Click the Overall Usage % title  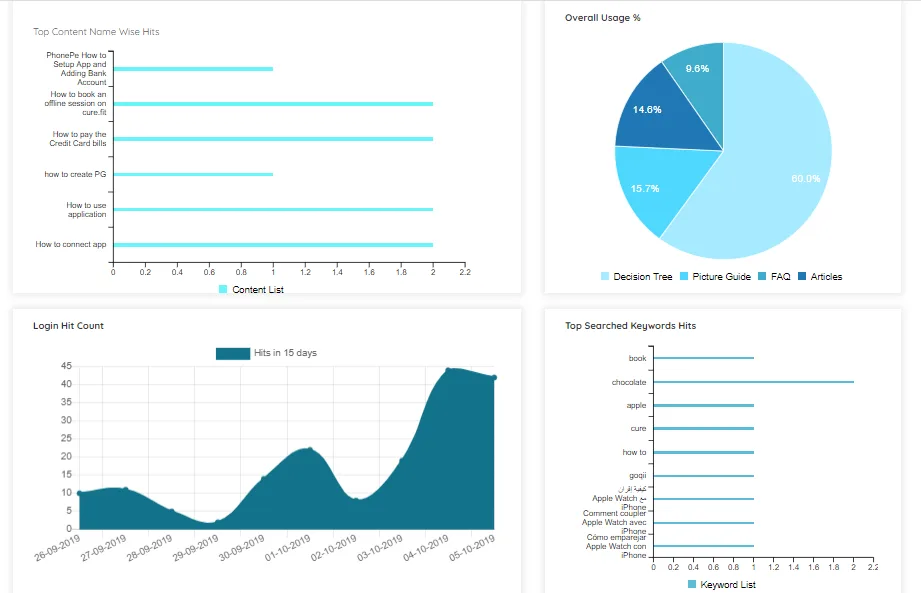coord(603,18)
